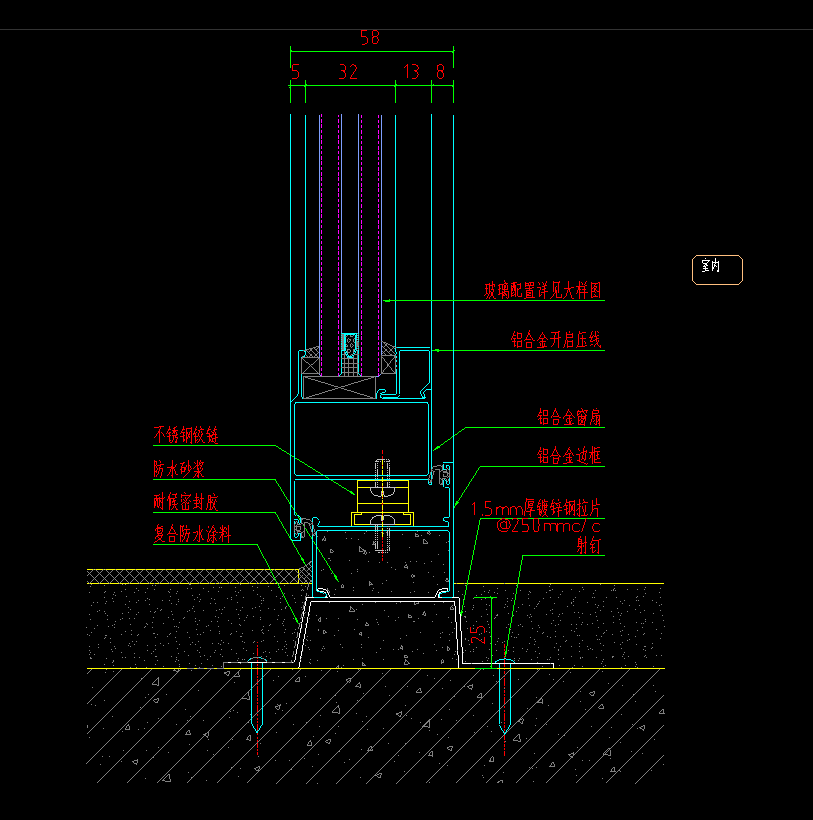This screenshot has width=813, height=820.
Task: Click the @250mmc/c spacing note
Action: coord(548,526)
